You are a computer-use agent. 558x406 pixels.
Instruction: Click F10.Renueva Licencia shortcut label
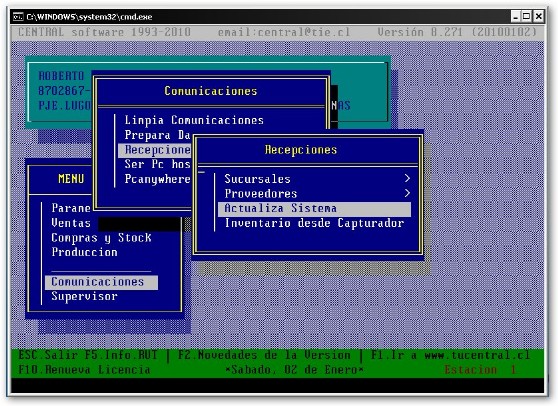click(x=84, y=370)
